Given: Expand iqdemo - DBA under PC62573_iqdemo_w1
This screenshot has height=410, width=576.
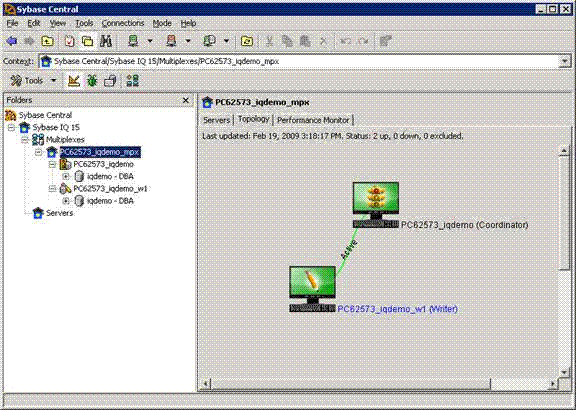Looking at the screenshot, I should pos(66,201).
